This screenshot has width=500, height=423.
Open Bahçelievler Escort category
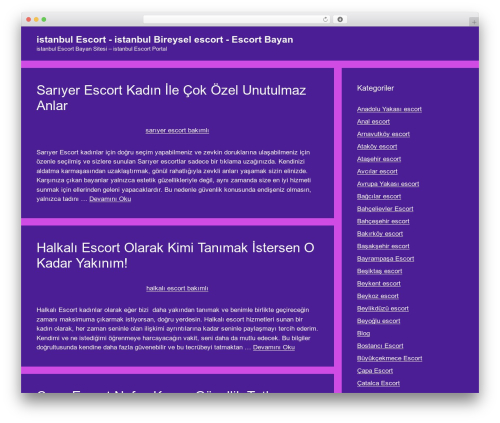(385, 209)
